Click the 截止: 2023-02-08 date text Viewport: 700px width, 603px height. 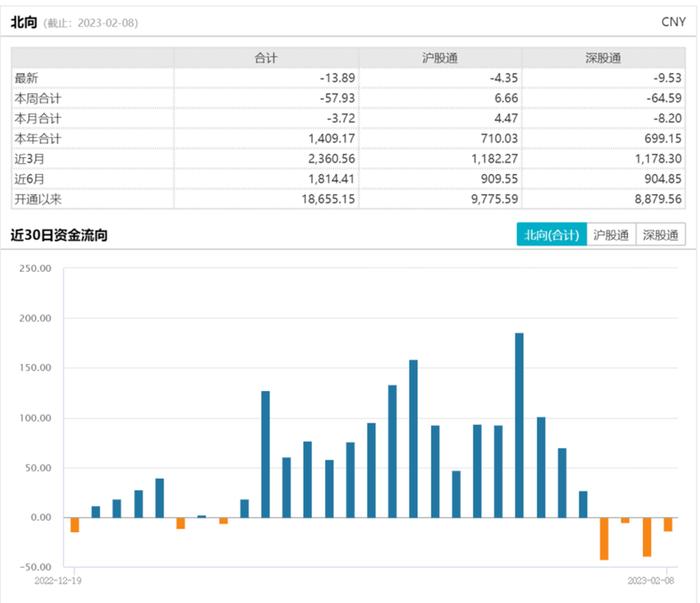[91, 23]
